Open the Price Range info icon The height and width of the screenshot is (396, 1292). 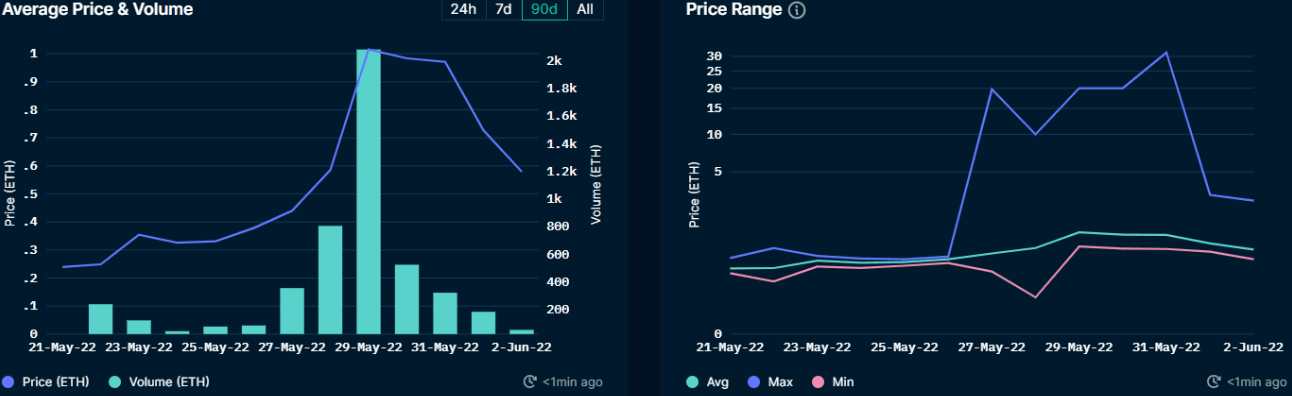coord(797,10)
